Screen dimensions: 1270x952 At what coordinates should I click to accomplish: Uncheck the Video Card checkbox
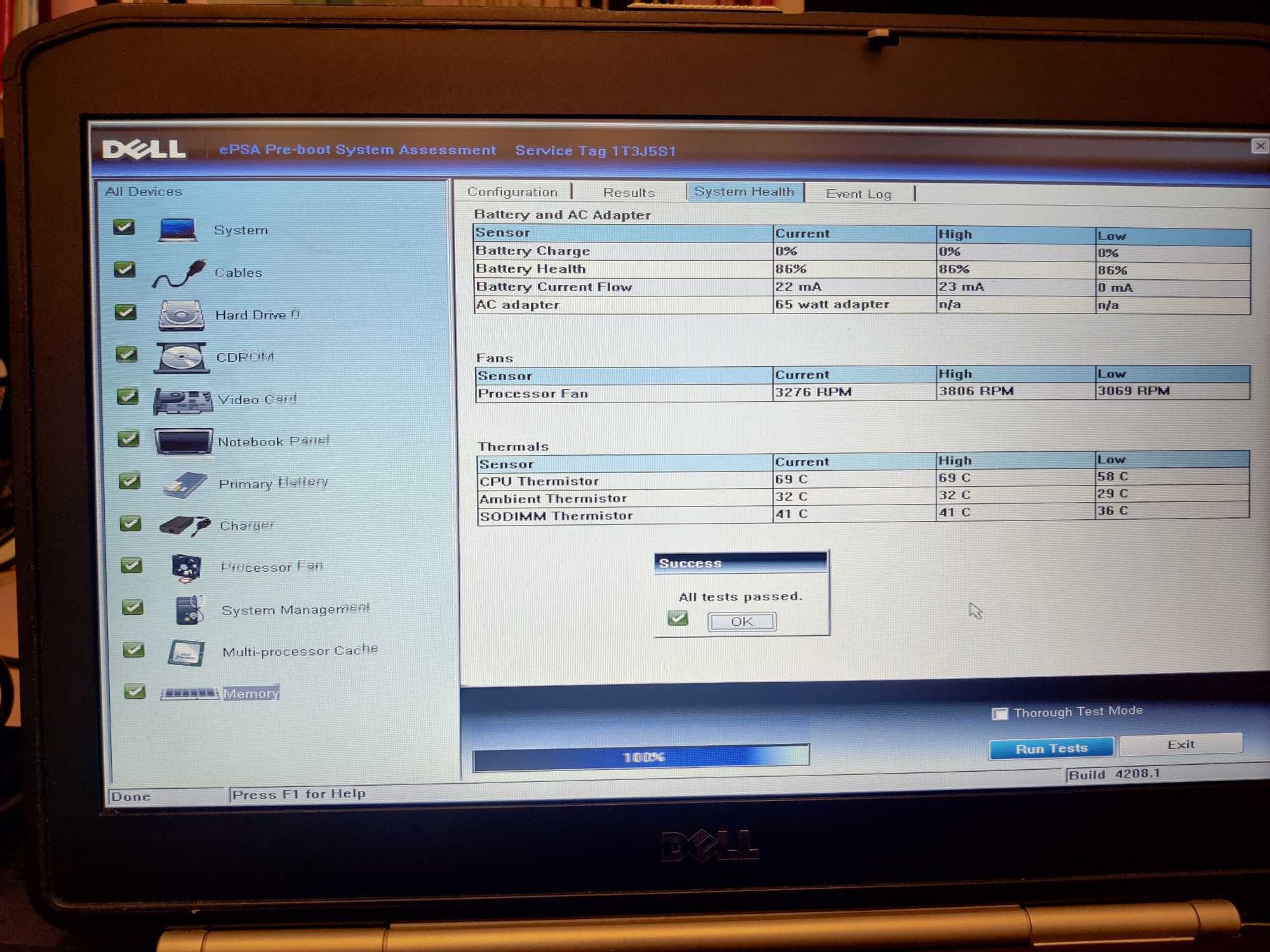pos(128,397)
